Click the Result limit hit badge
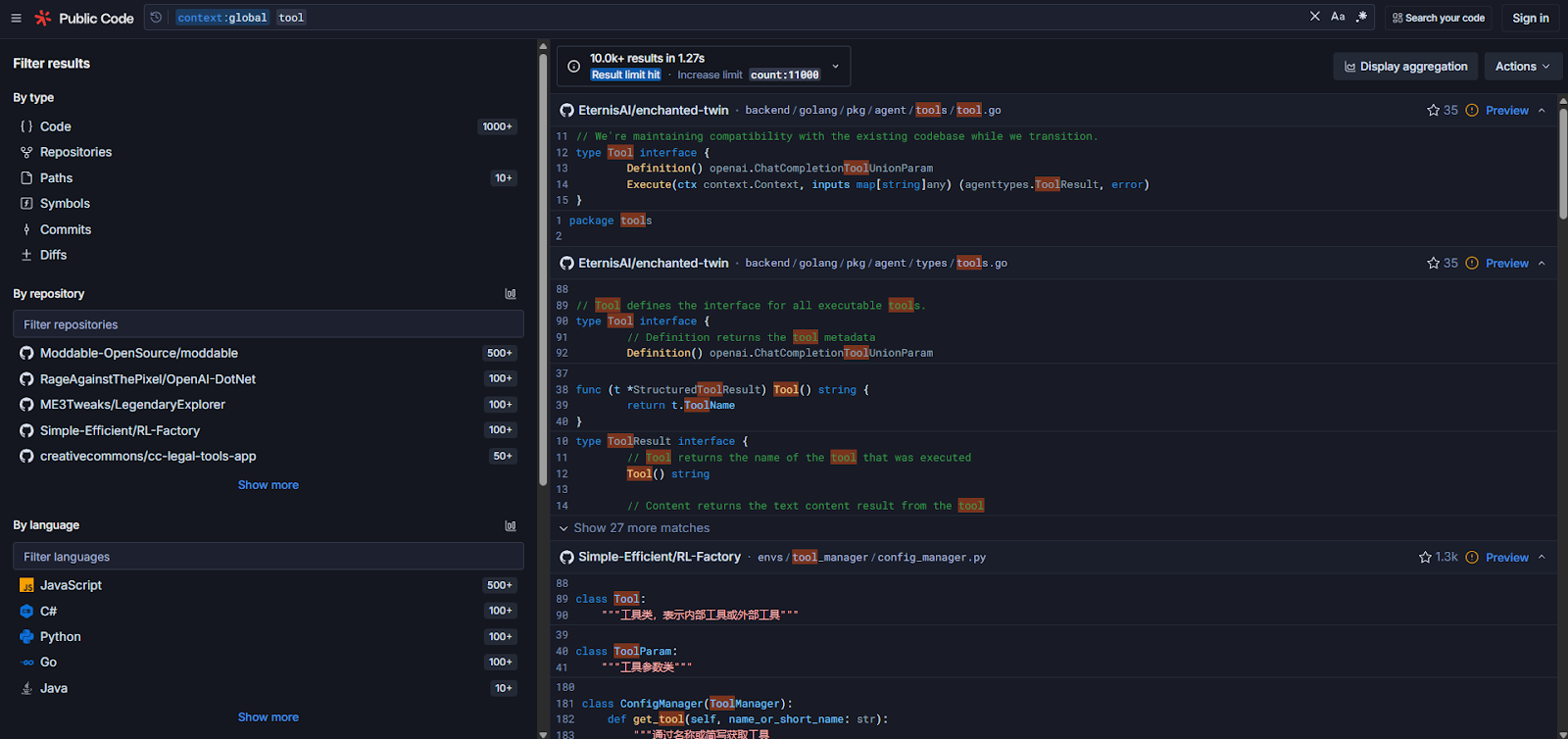The width and height of the screenshot is (1568, 739). tap(625, 74)
